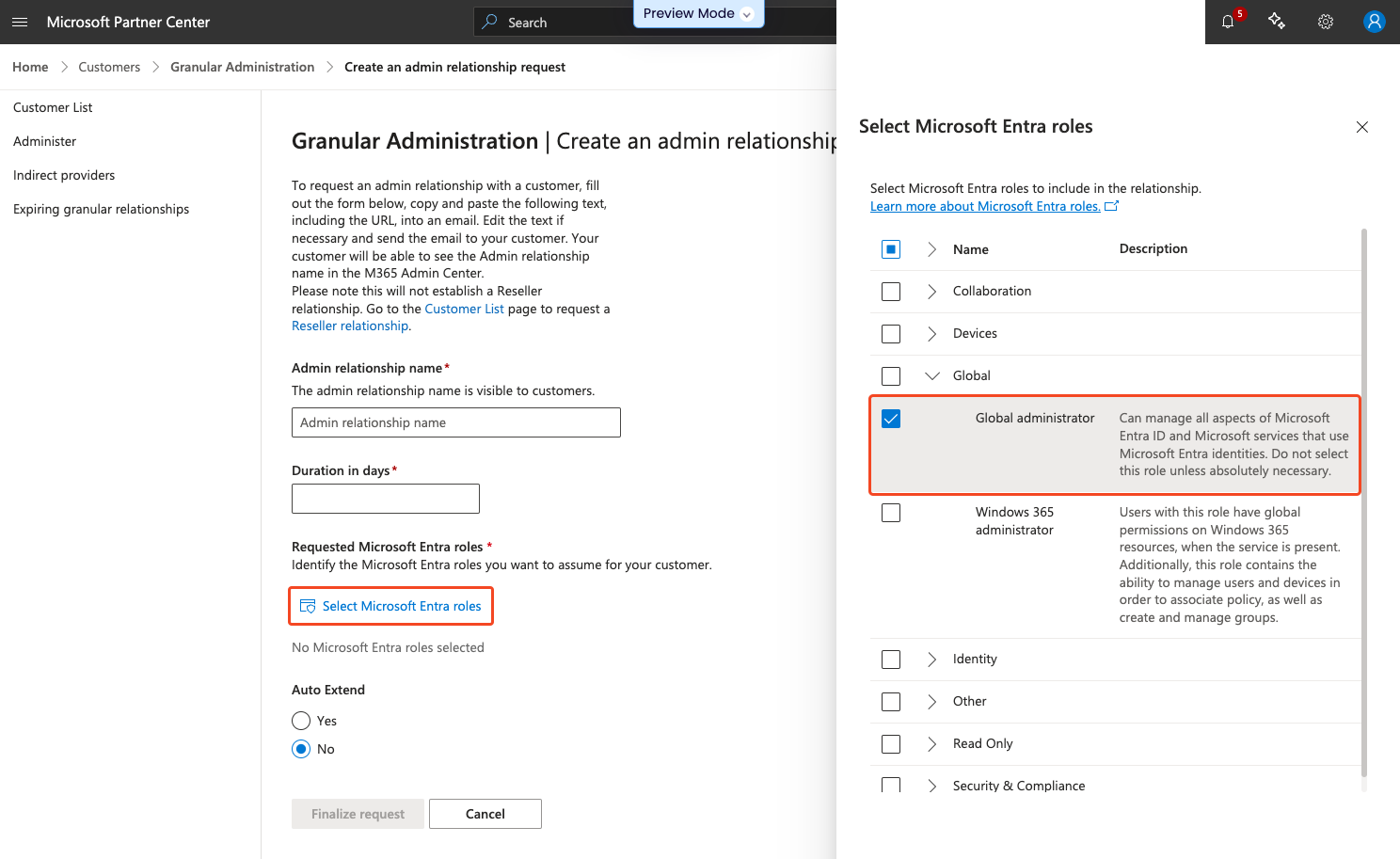Expand the Other group
Image resolution: width=1400 pixels, height=859 pixels.
931,702
